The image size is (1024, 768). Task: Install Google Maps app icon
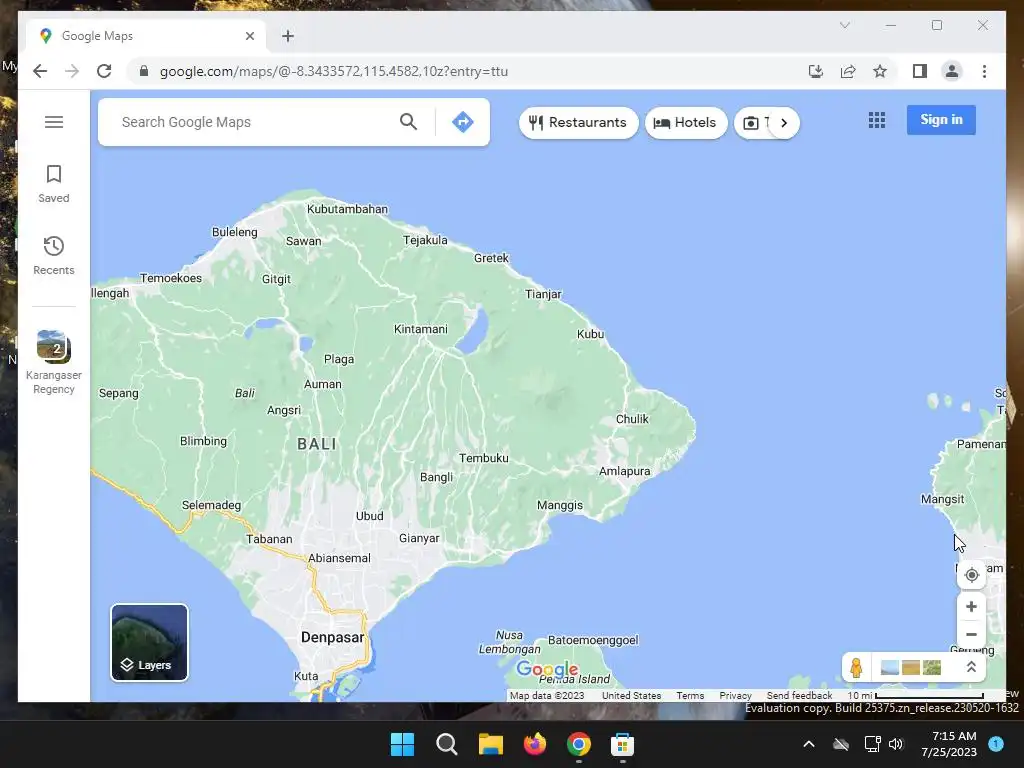[x=816, y=71]
